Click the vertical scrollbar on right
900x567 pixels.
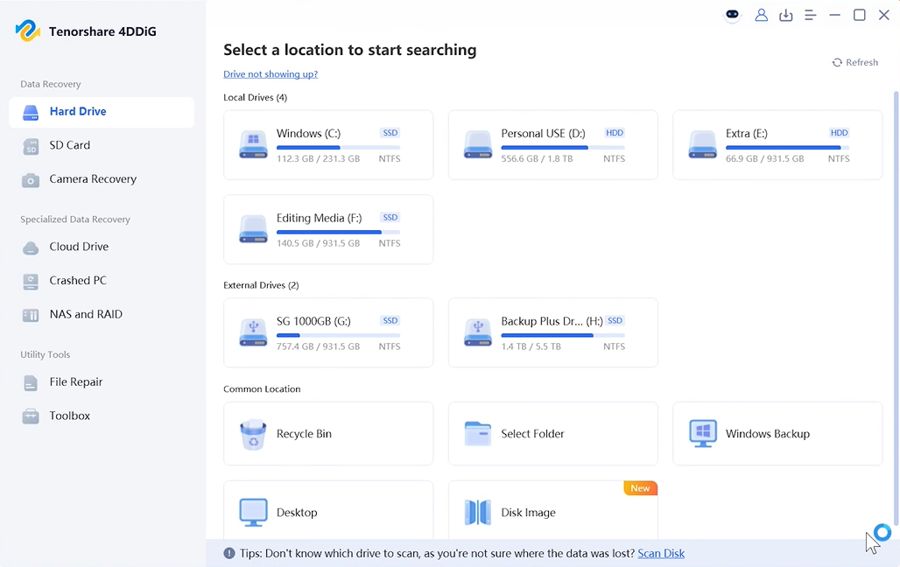(896, 310)
